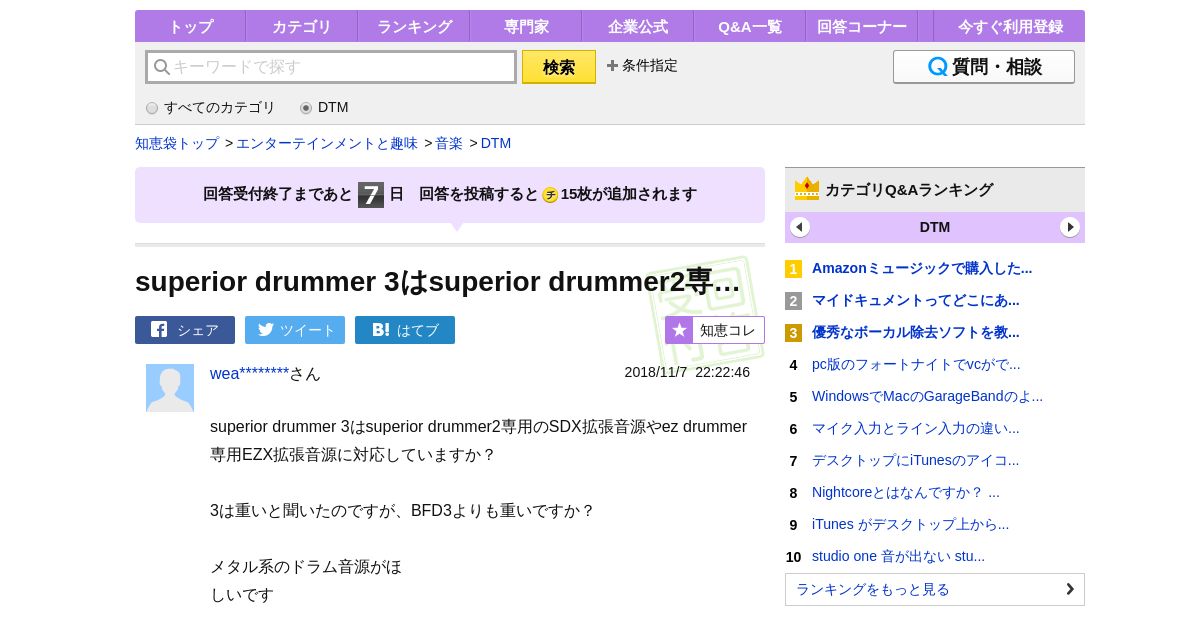The height and width of the screenshot is (630, 1200).
Task: Click the Hatena B! bookmark icon
Action: coord(380,330)
